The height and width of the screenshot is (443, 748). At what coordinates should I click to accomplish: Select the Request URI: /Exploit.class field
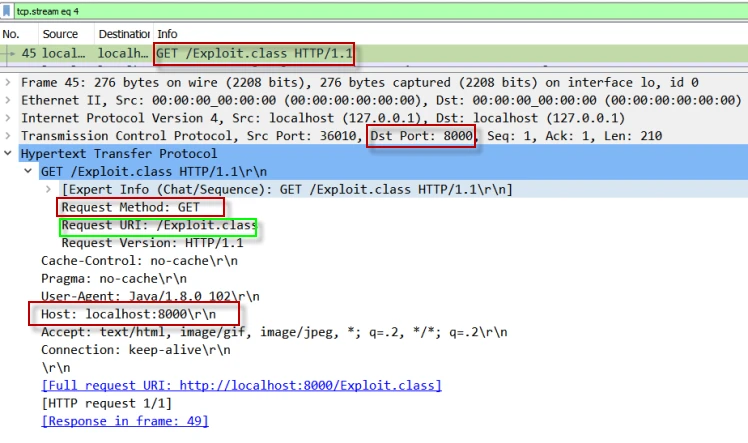[x=156, y=226]
